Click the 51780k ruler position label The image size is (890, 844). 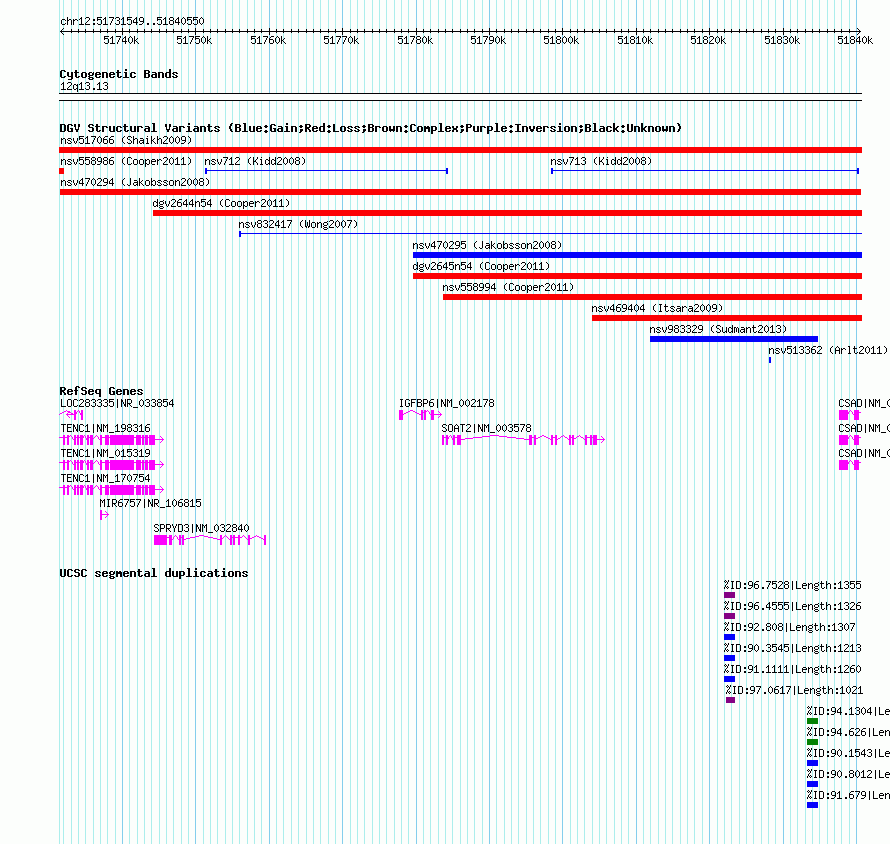[415, 40]
